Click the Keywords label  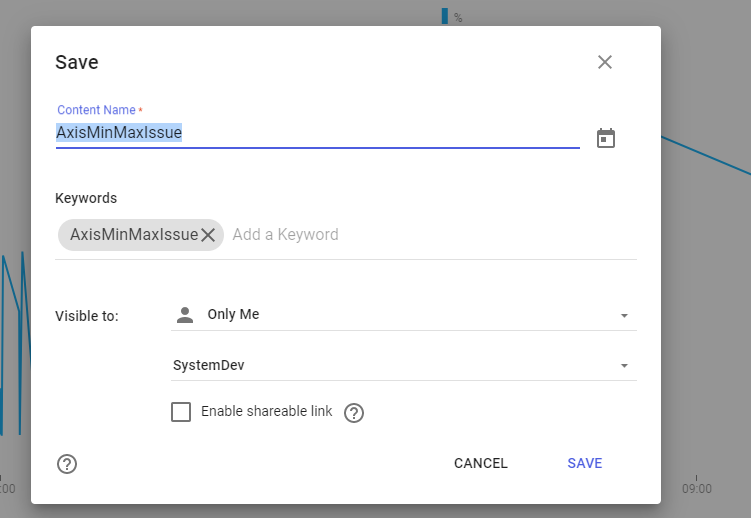pos(86,198)
